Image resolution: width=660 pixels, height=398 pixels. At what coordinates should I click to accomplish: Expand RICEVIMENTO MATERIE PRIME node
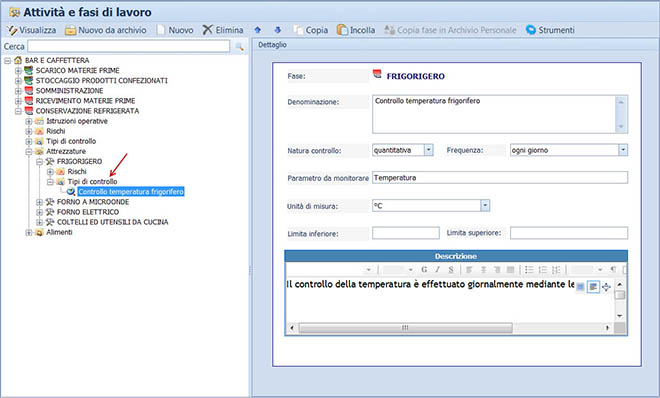[x=18, y=101]
